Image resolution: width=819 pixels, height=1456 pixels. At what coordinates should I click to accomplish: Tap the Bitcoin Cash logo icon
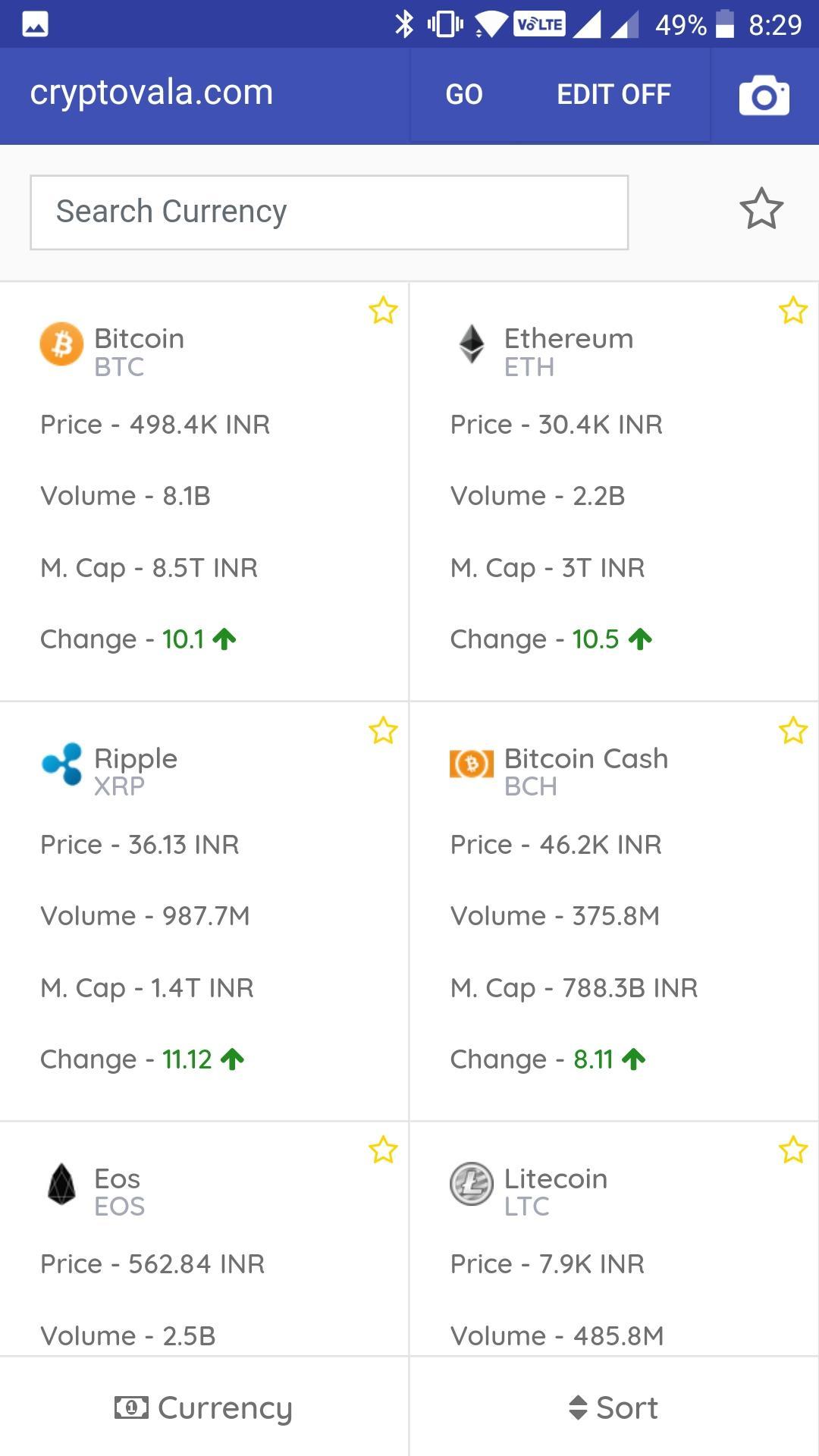(x=472, y=764)
